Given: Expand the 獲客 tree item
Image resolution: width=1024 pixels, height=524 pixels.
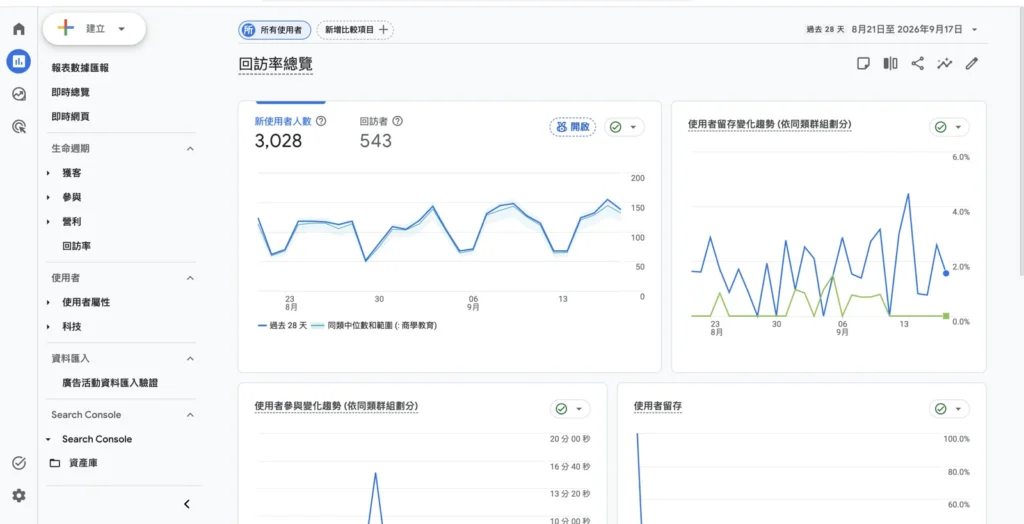Looking at the screenshot, I should 48,173.
